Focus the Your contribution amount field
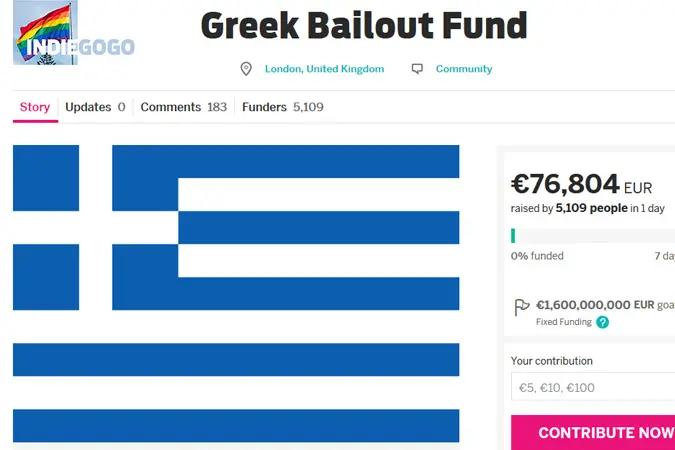 pos(593,387)
